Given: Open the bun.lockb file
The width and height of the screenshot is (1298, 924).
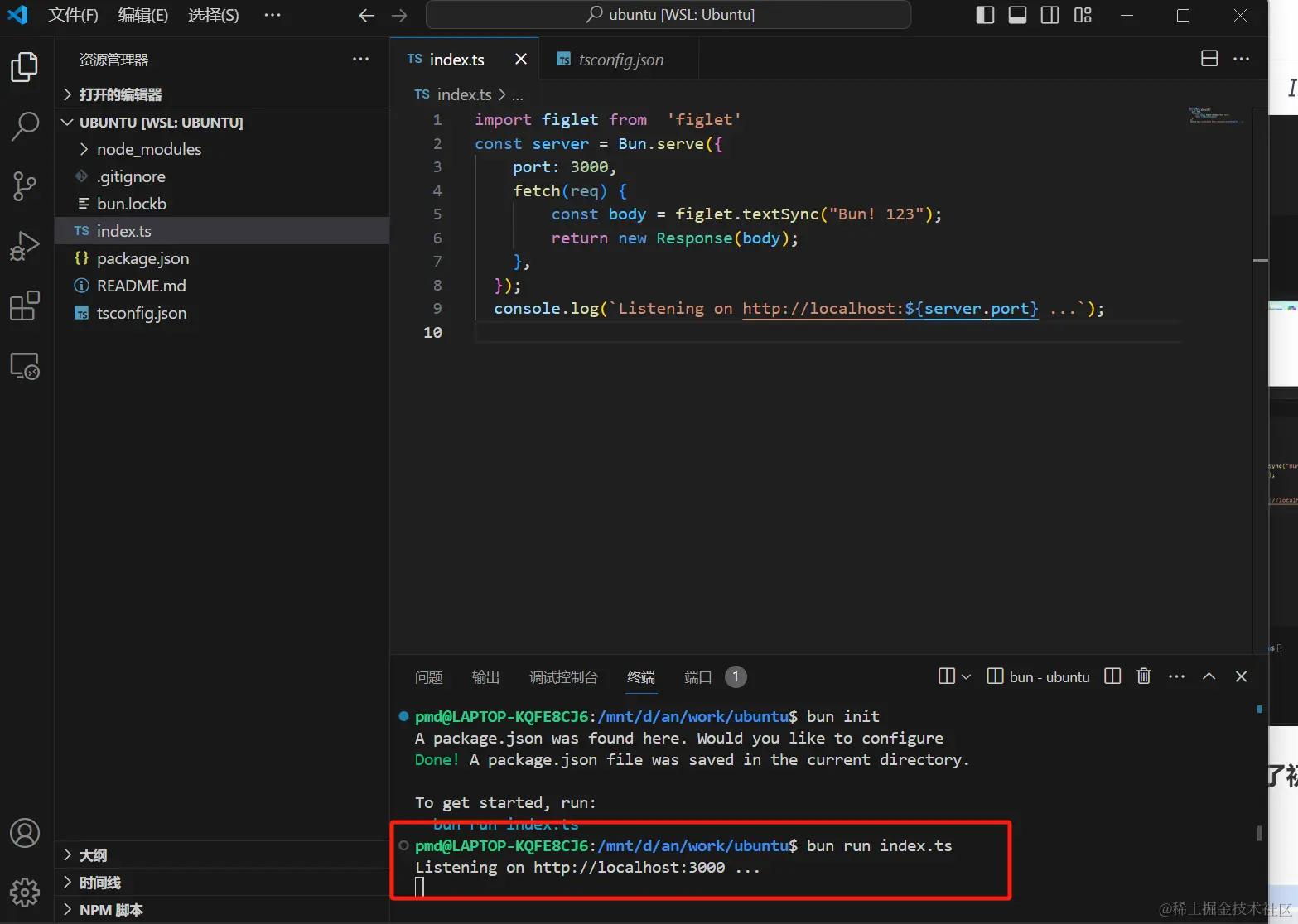Looking at the screenshot, I should coord(222,204).
